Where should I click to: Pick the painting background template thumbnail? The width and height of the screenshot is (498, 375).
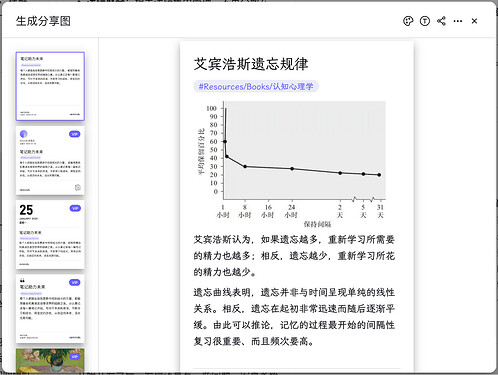50,361
